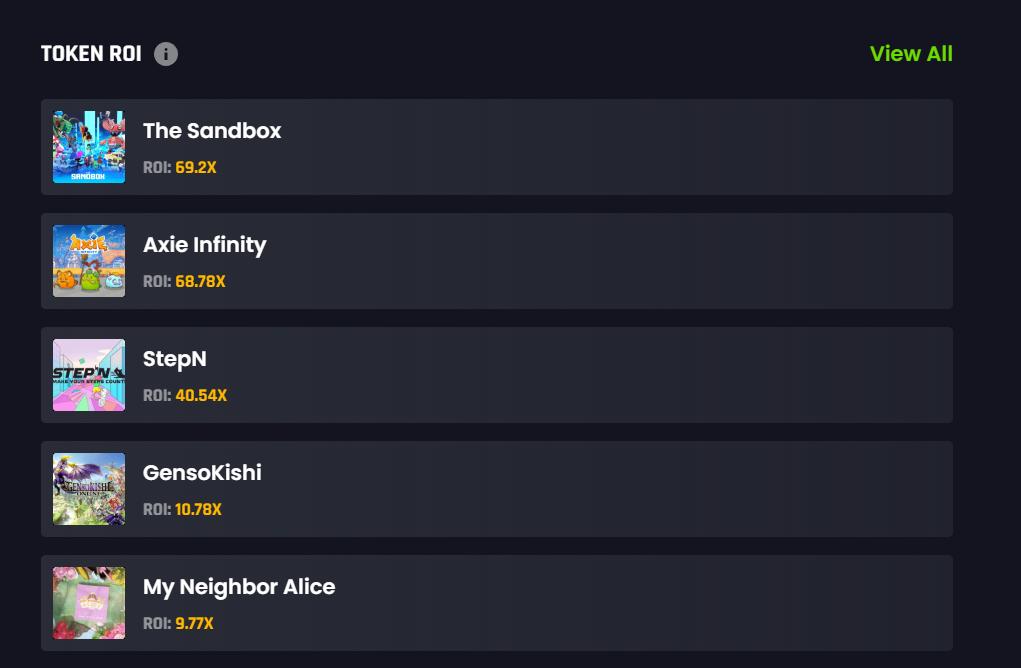Image resolution: width=1021 pixels, height=668 pixels.
Task: Click the gray ROI label under StepN
Action: 157,396
